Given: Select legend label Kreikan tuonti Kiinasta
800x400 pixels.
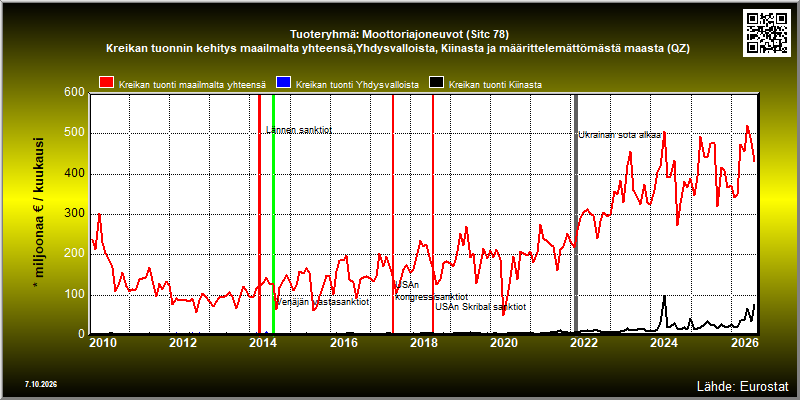Looking at the screenshot, I should 495,85.
